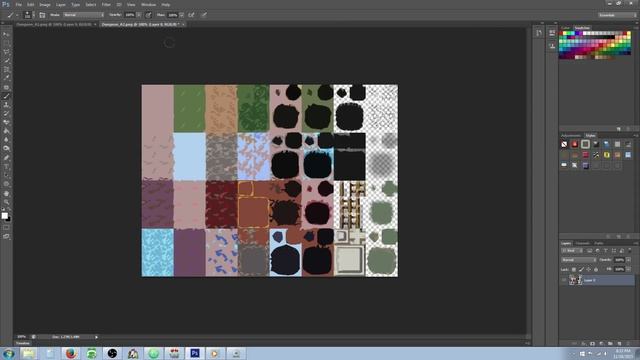Open the Essentials workspace switcher
The image size is (640, 360).
point(618,15)
